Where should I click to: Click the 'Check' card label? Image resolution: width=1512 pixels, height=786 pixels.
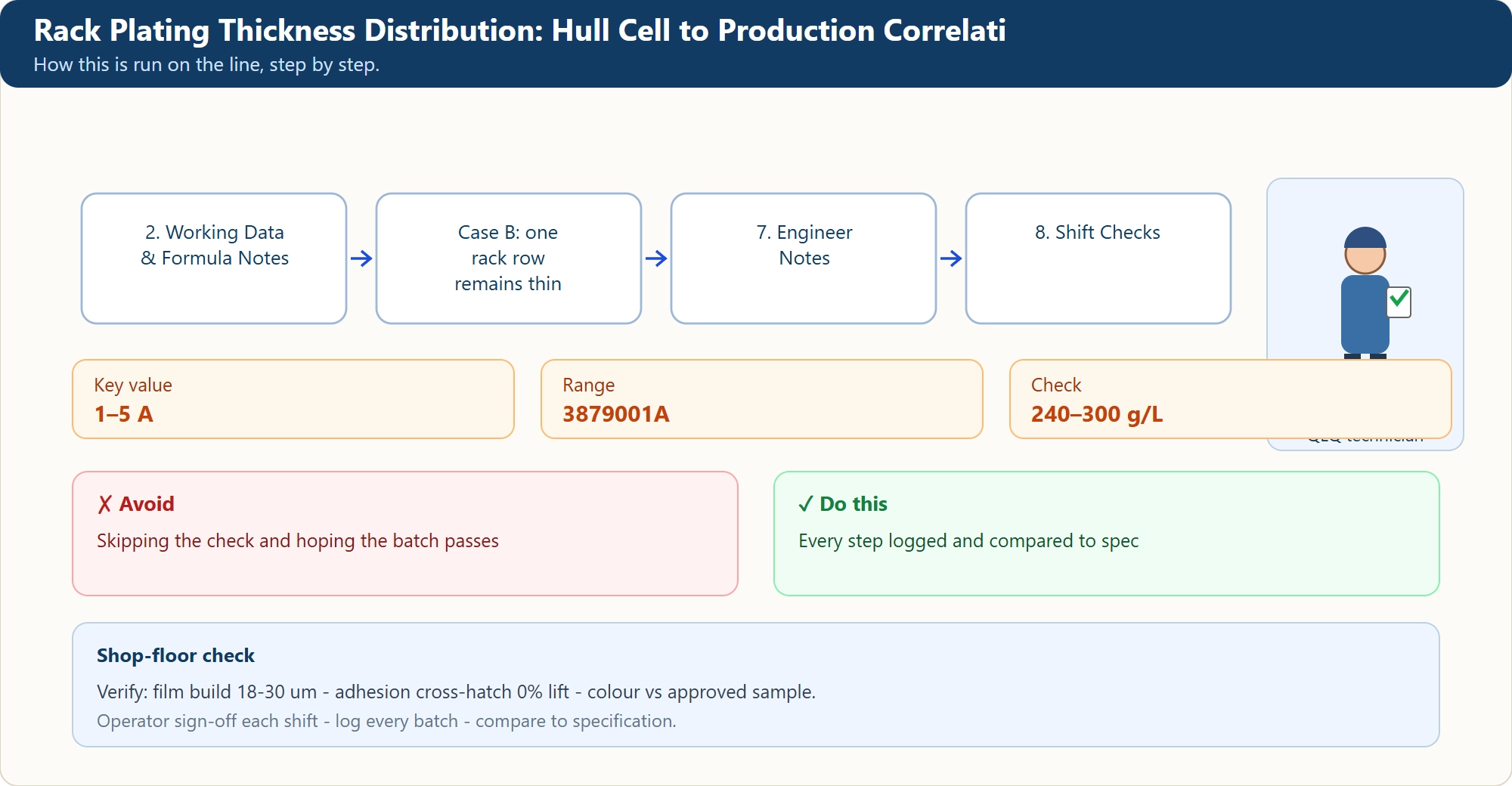pos(1056,385)
